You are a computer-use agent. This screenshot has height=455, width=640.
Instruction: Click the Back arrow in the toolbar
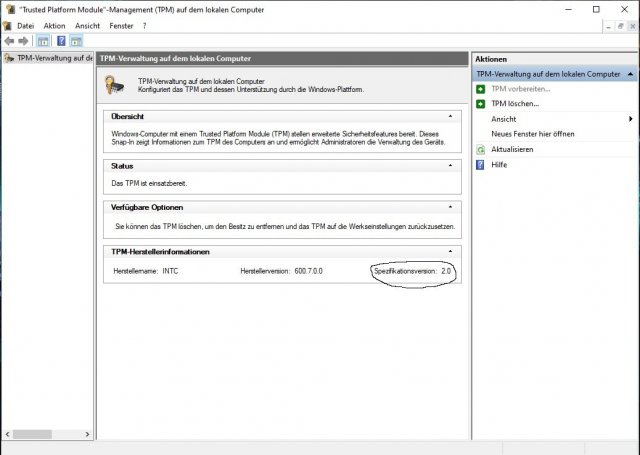pyautogui.click(x=9, y=41)
